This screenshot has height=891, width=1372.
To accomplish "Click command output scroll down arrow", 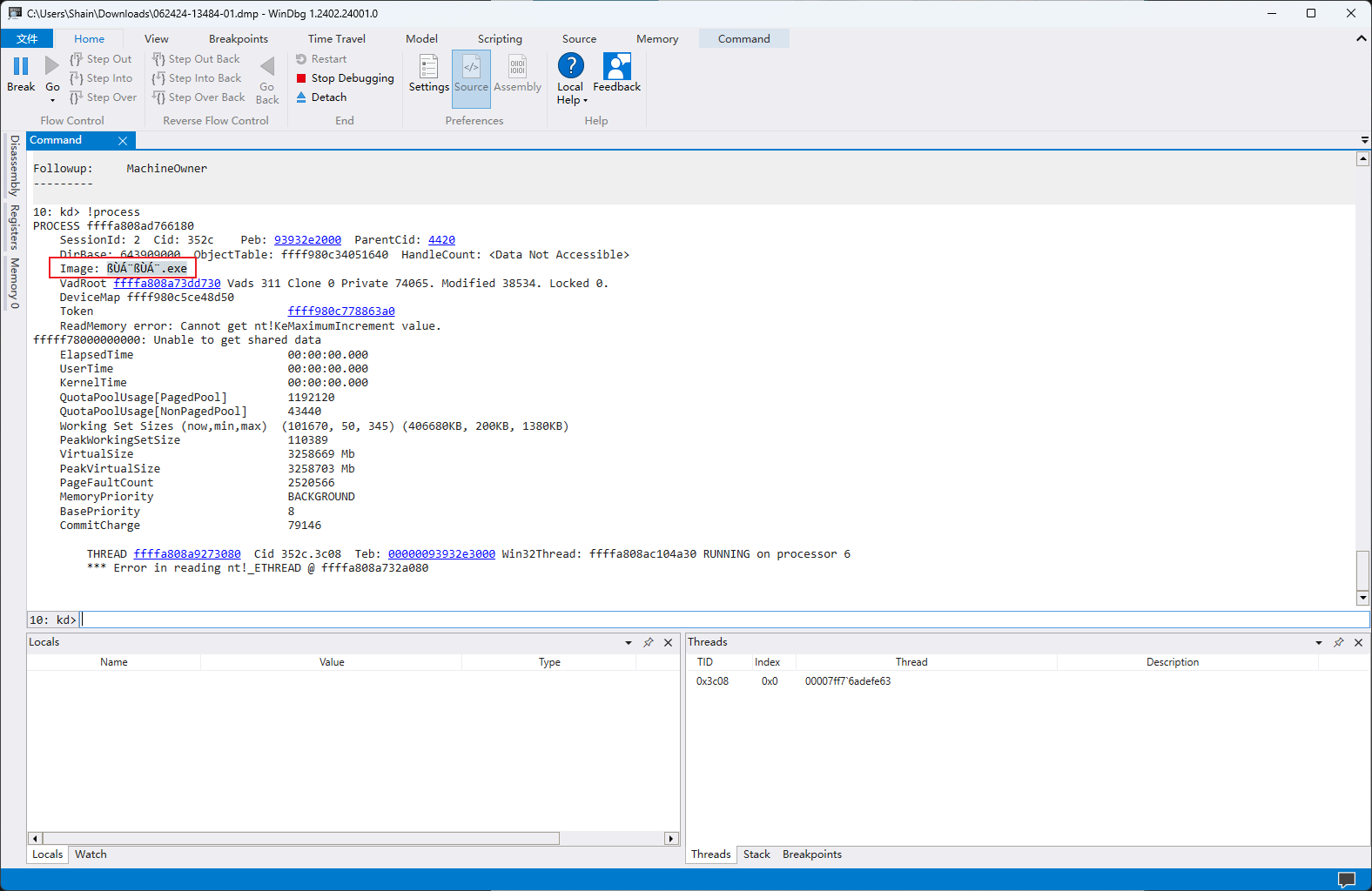I will [1363, 598].
